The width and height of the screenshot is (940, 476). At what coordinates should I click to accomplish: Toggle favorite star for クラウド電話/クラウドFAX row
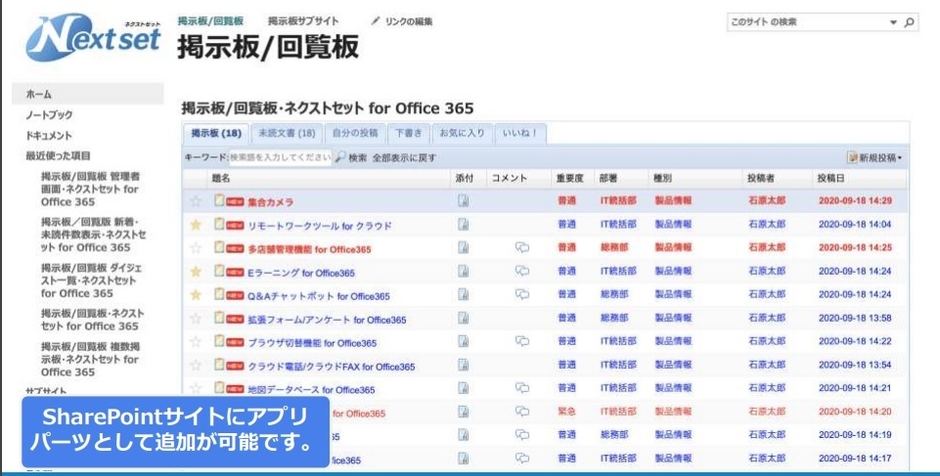(x=195, y=365)
